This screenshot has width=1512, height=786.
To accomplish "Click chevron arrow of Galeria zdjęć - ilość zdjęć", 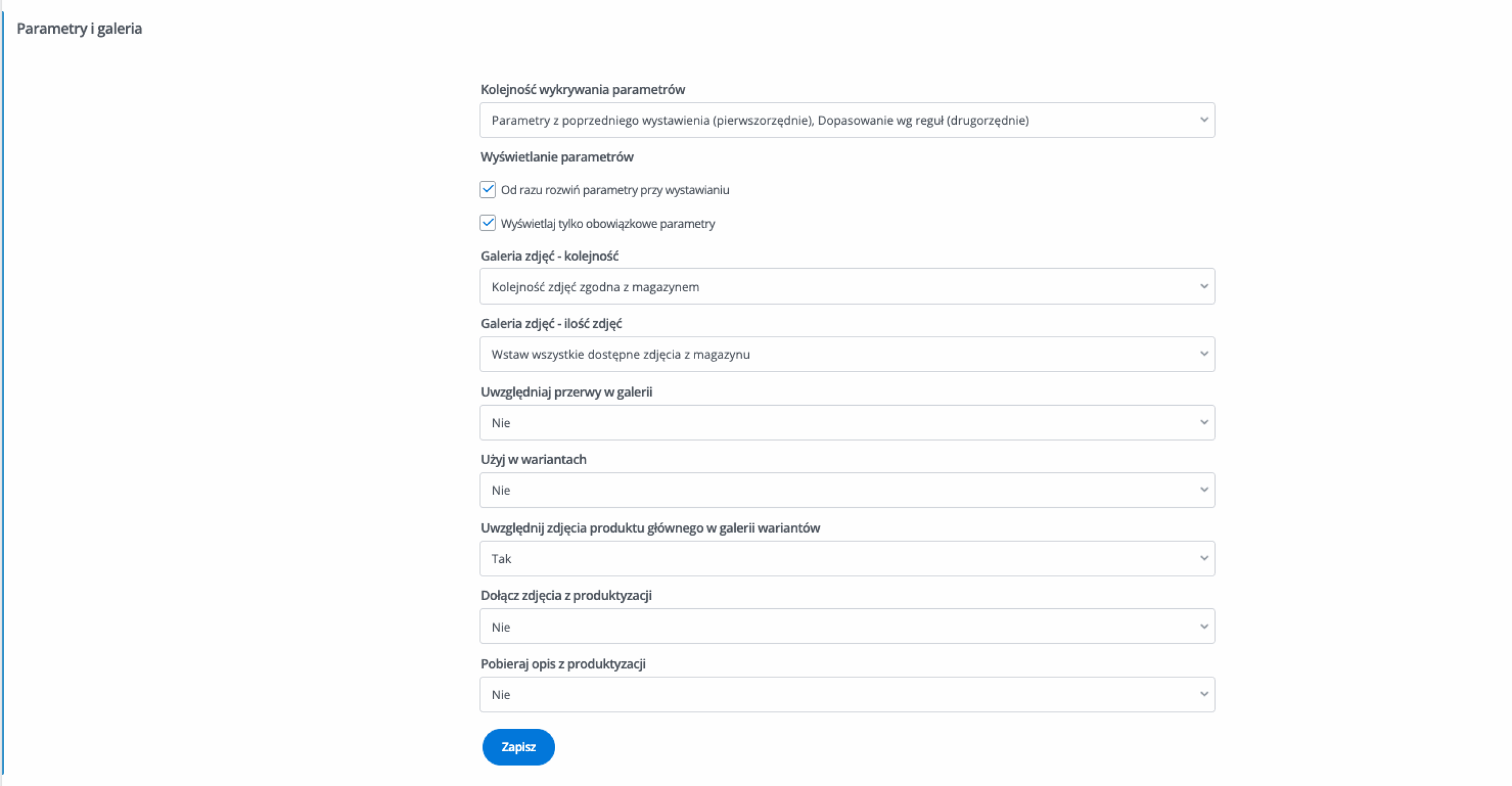I will click(x=1203, y=354).
